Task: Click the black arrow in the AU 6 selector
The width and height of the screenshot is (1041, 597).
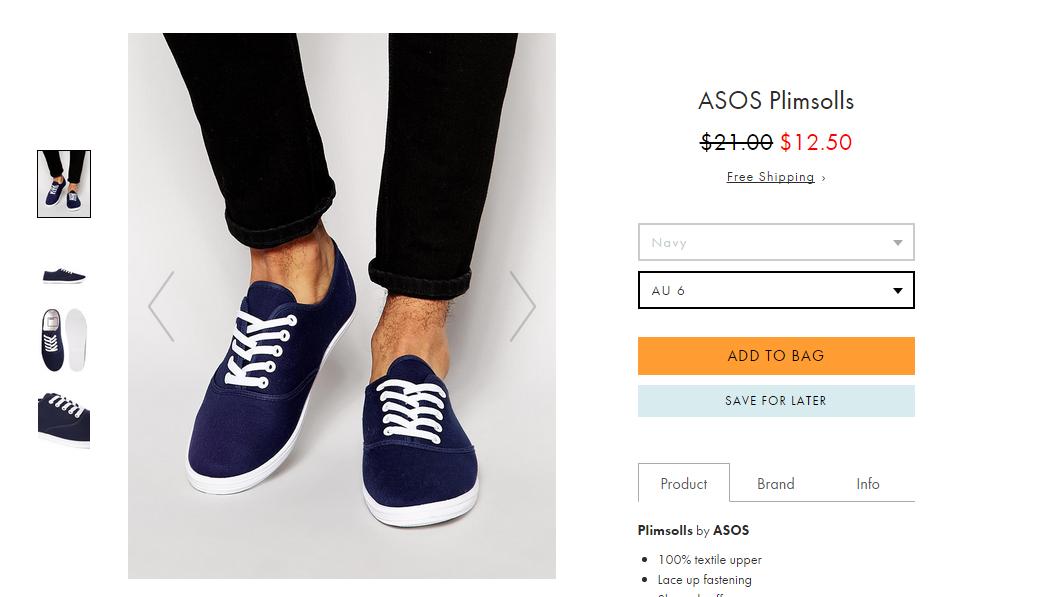Action: 897,291
